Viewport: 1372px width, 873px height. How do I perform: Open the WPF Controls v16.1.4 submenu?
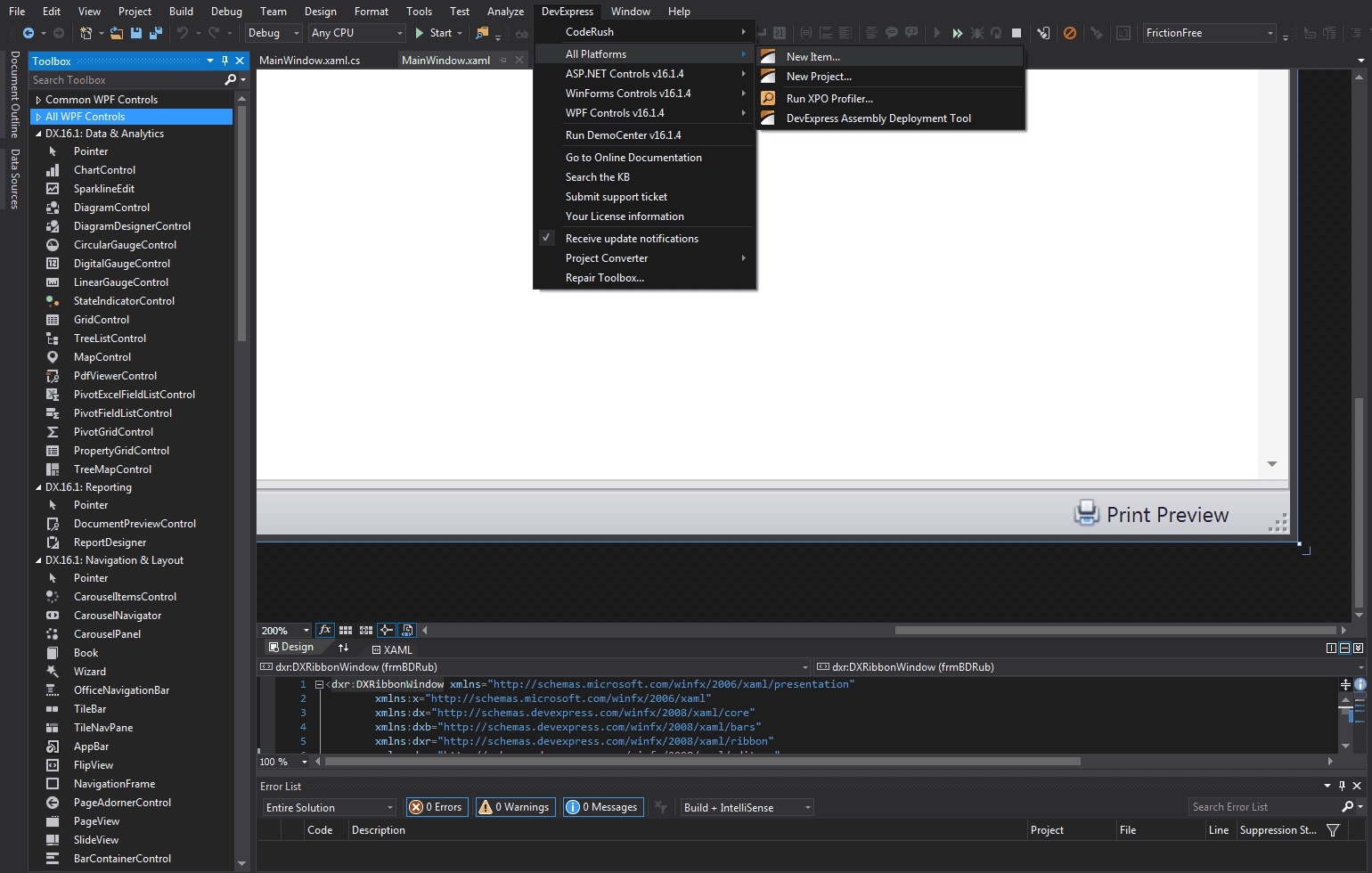point(645,113)
